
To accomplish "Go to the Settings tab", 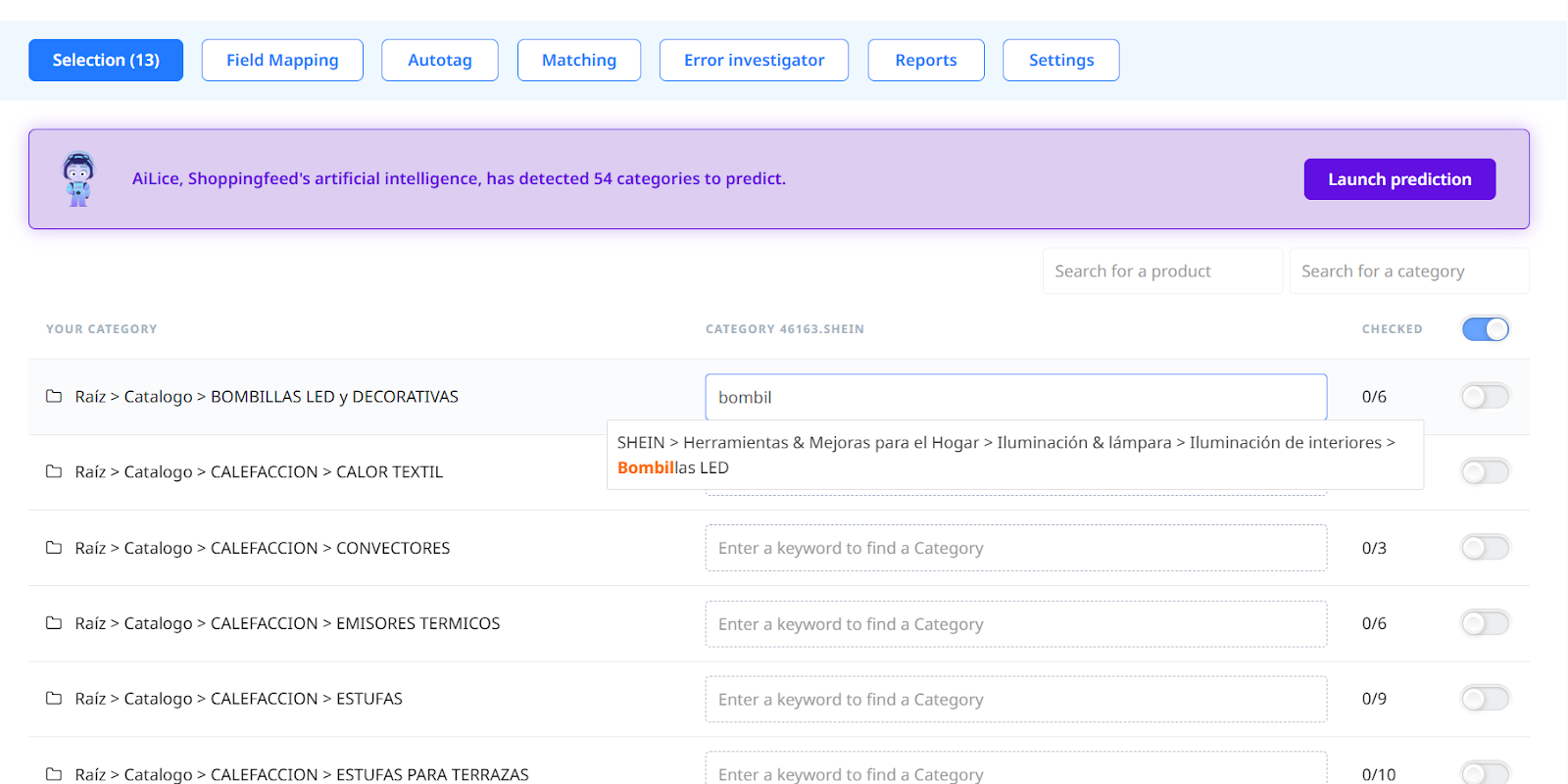I will [1060, 60].
